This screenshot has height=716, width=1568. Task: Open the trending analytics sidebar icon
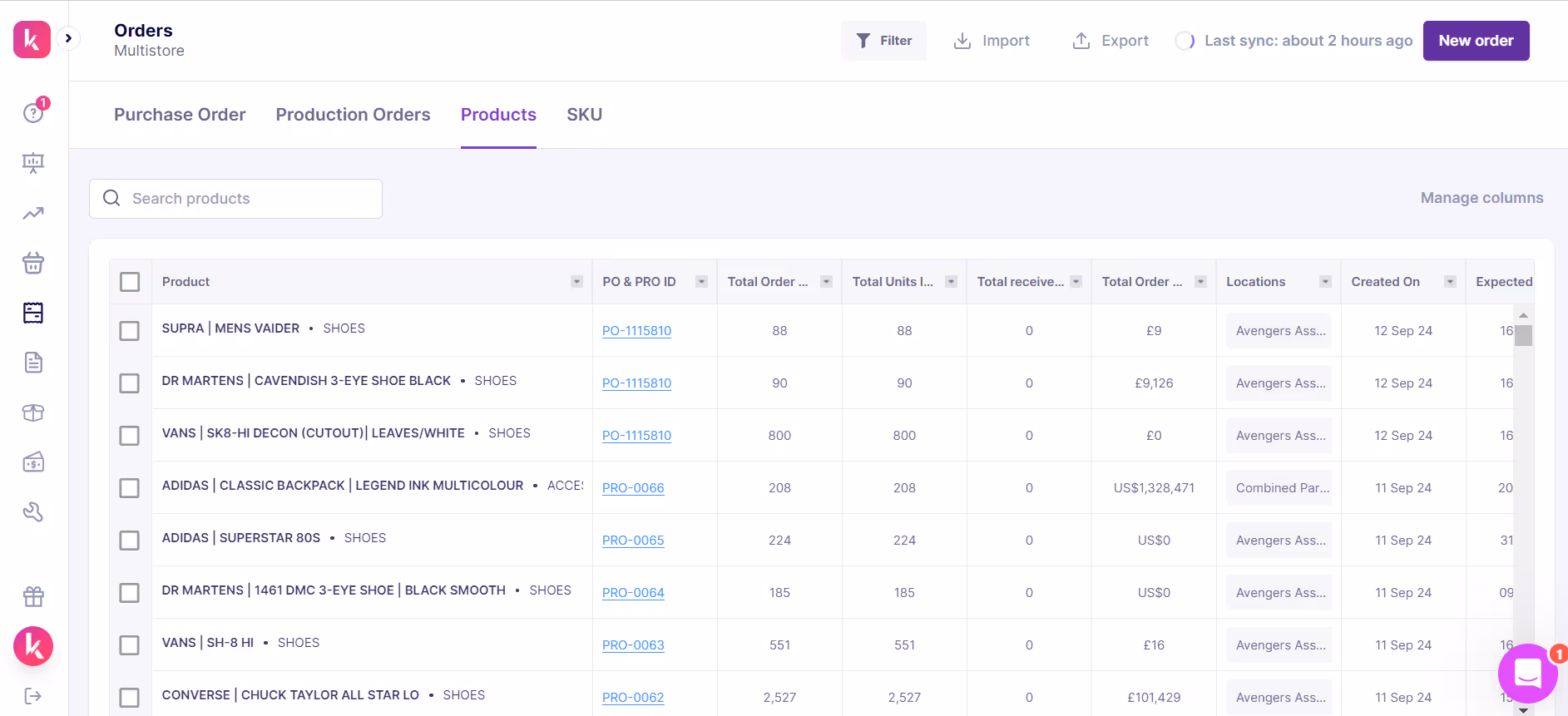point(33,214)
